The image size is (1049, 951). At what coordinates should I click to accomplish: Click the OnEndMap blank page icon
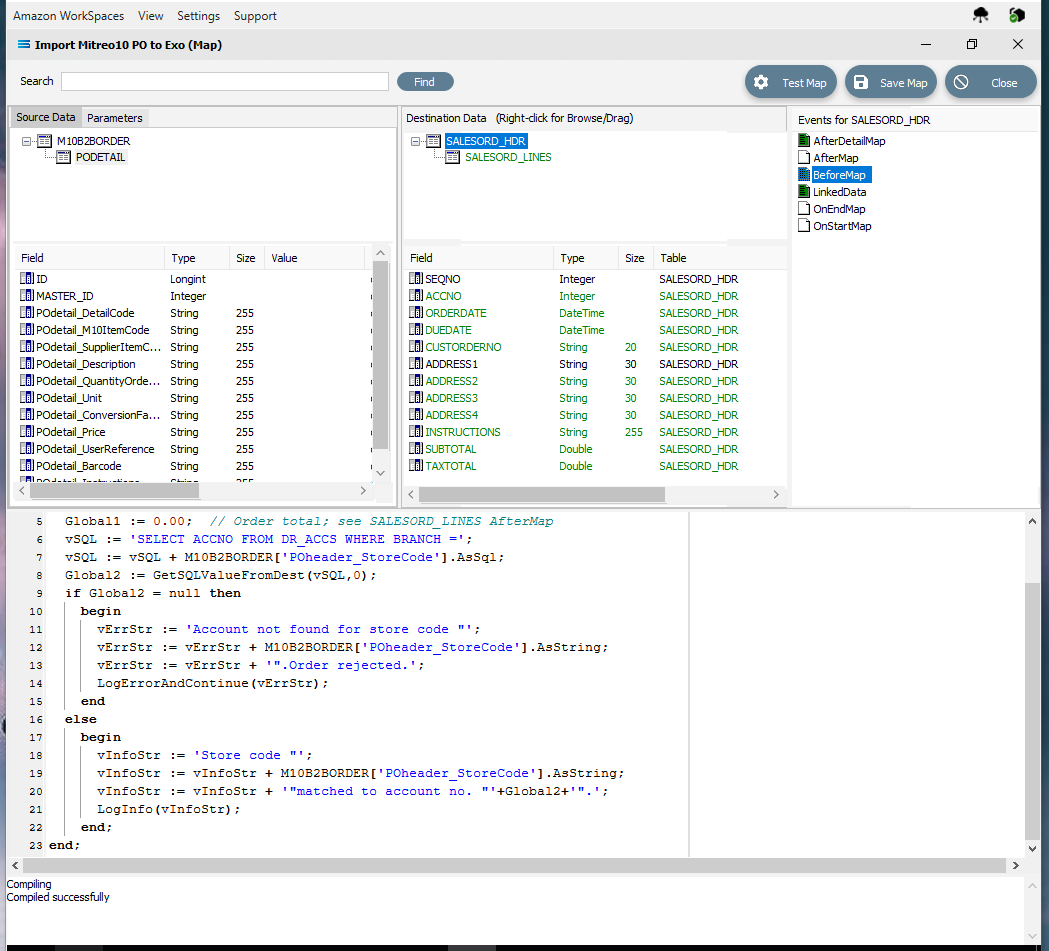[x=804, y=209]
